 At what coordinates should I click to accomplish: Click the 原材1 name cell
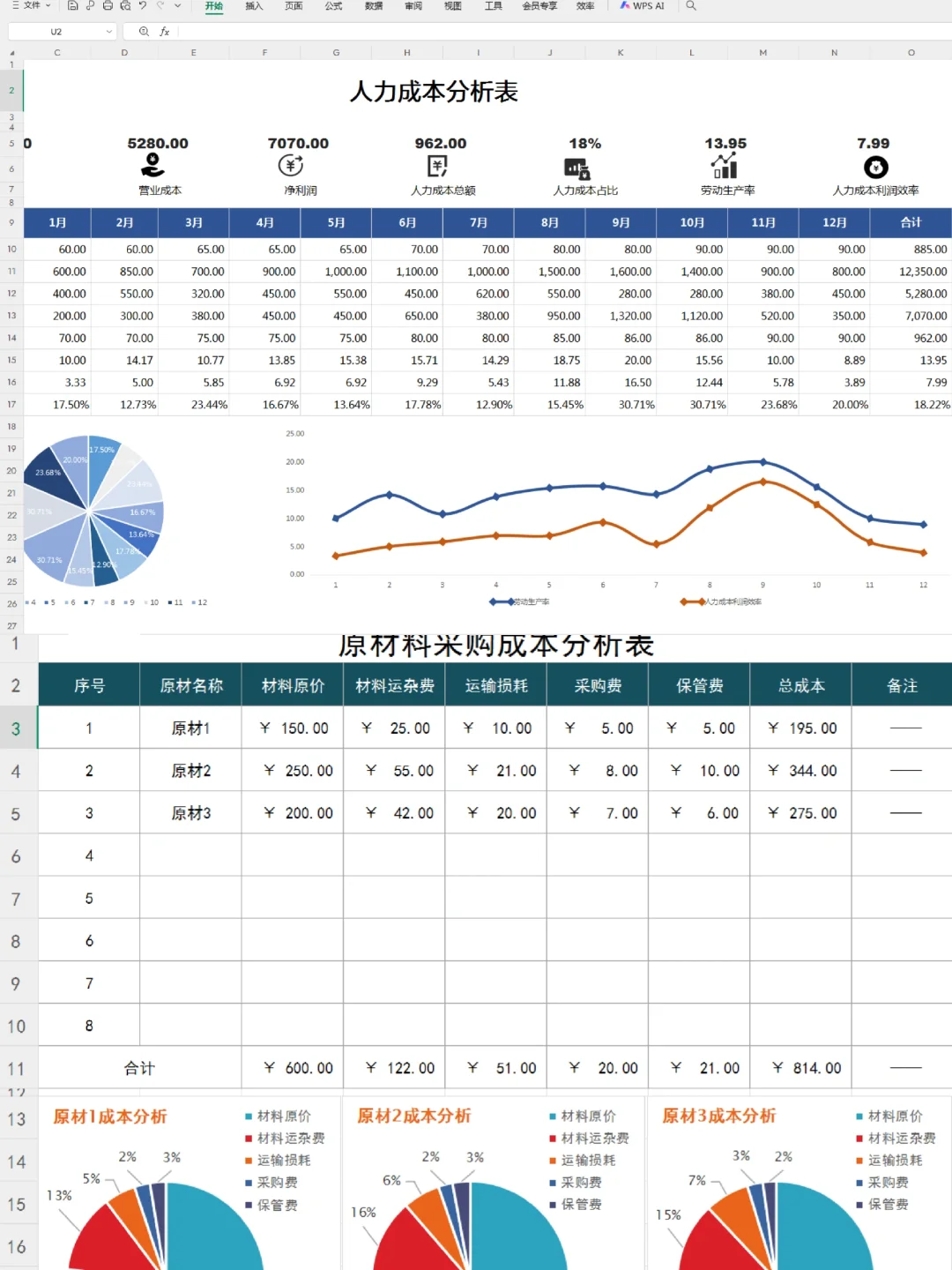[x=191, y=728]
